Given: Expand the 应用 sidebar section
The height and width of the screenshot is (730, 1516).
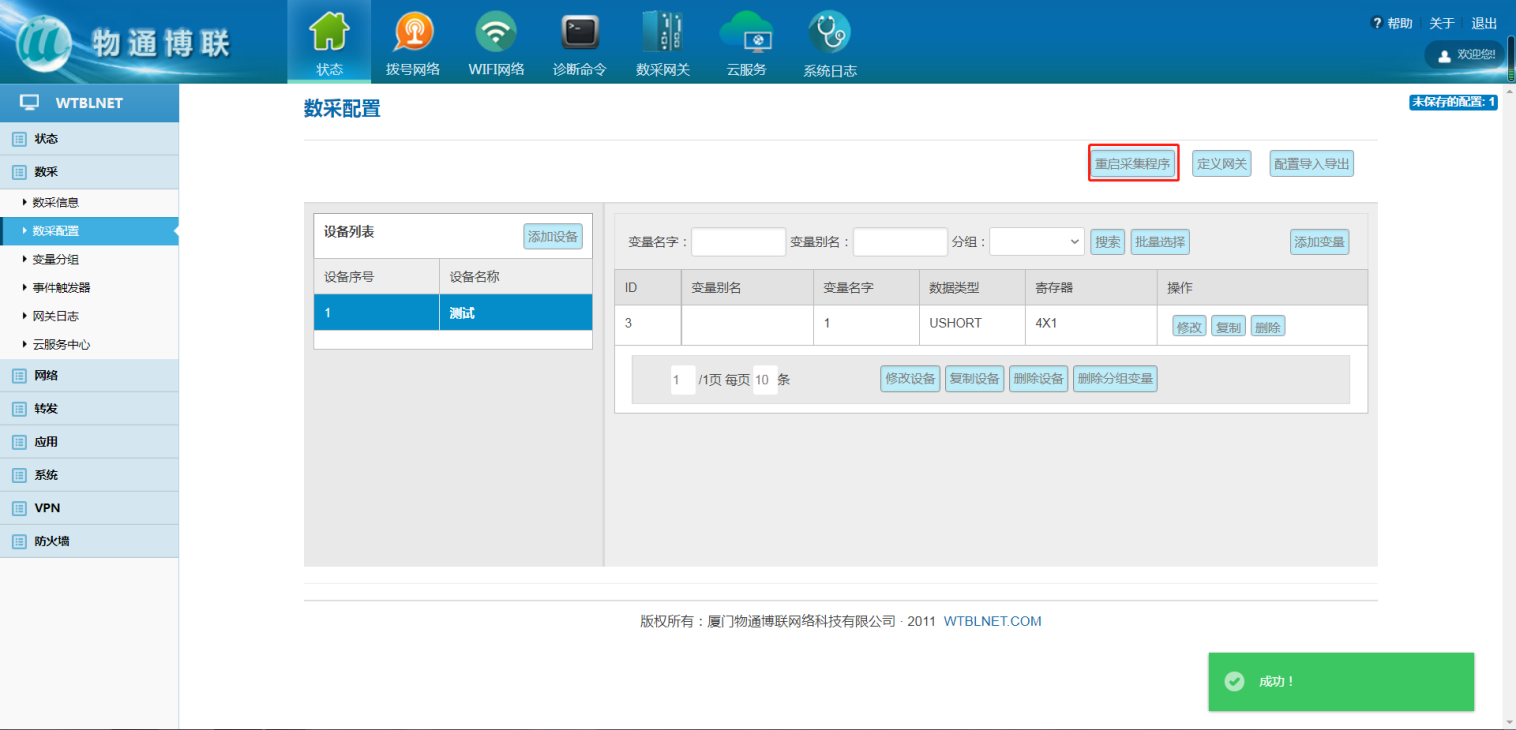Looking at the screenshot, I should click(x=89, y=442).
